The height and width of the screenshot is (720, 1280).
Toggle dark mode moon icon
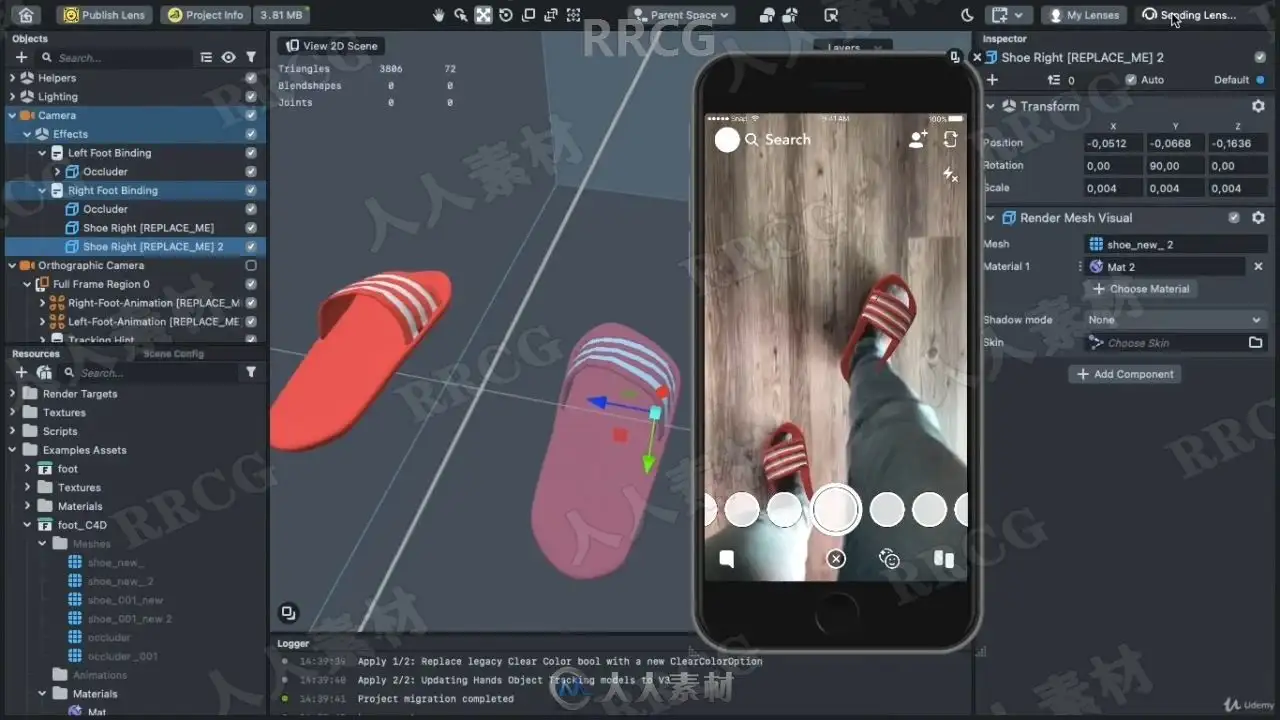pyautogui.click(x=967, y=15)
